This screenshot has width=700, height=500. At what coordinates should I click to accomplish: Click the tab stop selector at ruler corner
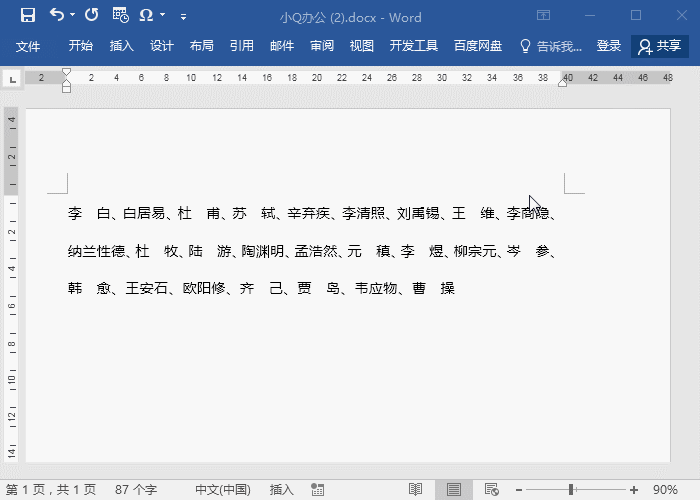12,80
